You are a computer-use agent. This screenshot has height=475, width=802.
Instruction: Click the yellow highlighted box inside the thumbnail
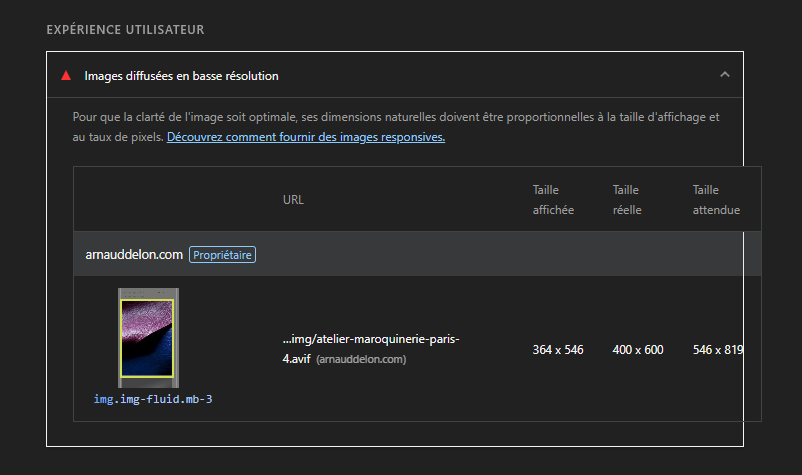pyautogui.click(x=148, y=340)
